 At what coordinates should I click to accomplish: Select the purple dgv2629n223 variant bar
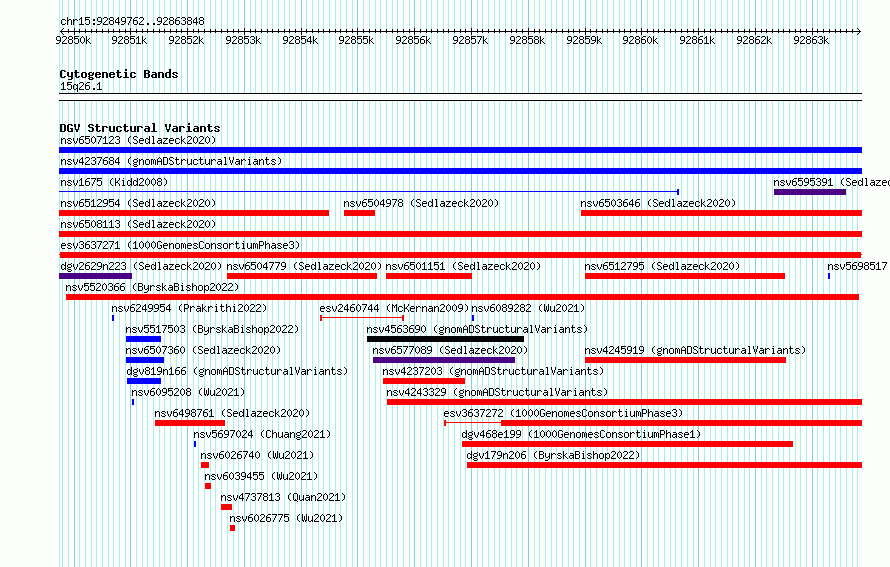click(x=95, y=276)
